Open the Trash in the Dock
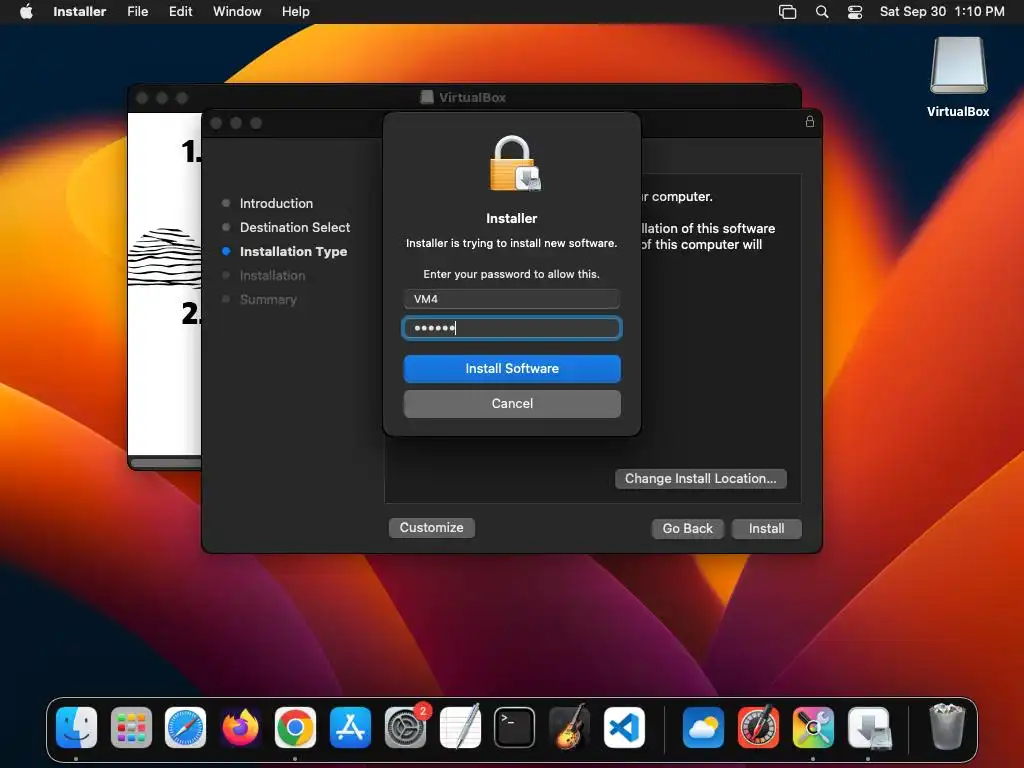 pos(947,726)
